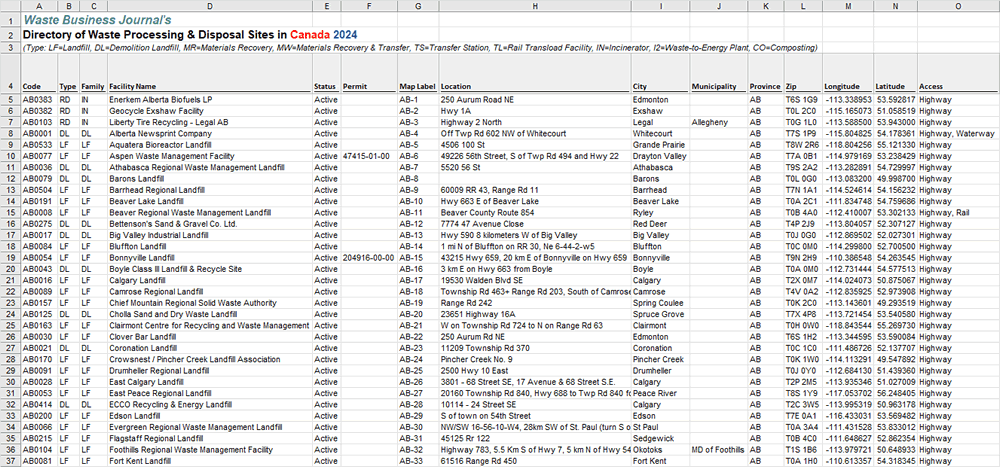Click permit cell '47415-01-00'
The height and width of the screenshot is (467, 1000).
click(369, 156)
